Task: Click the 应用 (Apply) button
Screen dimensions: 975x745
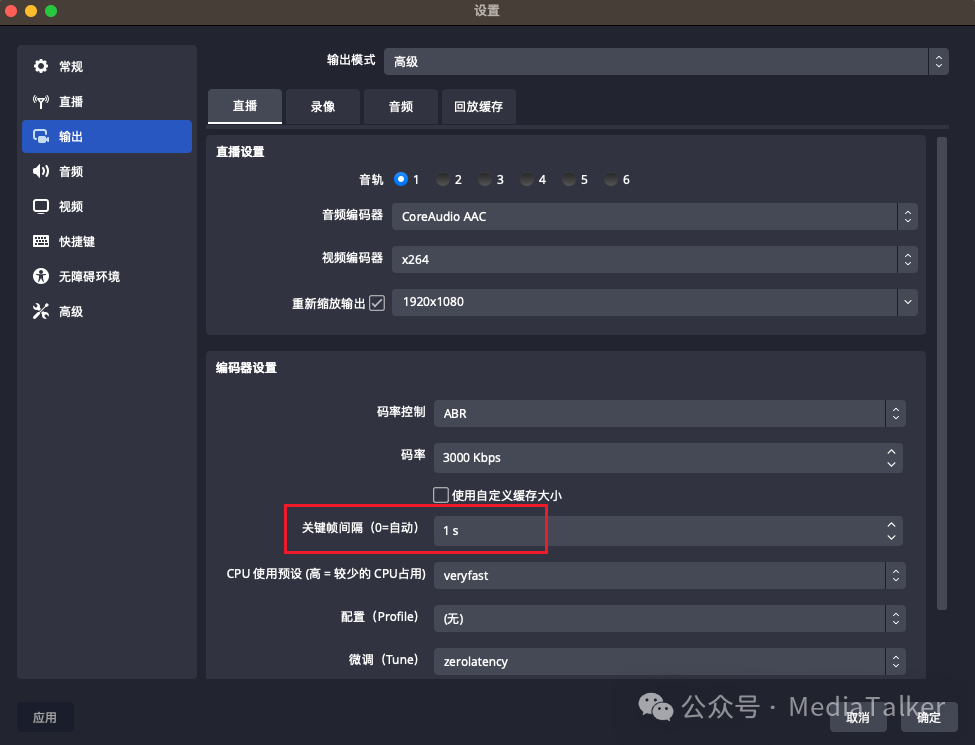Action: pyautogui.click(x=45, y=717)
